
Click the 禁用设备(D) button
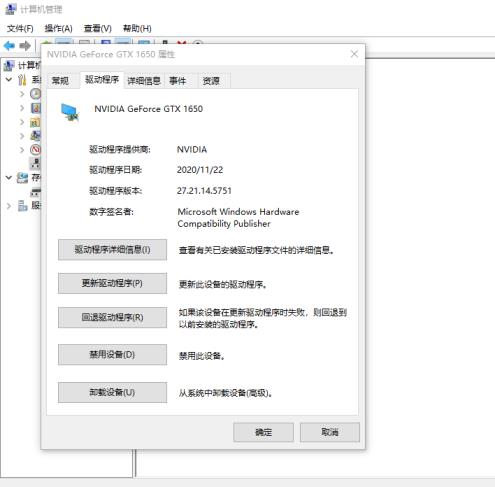click(112, 355)
